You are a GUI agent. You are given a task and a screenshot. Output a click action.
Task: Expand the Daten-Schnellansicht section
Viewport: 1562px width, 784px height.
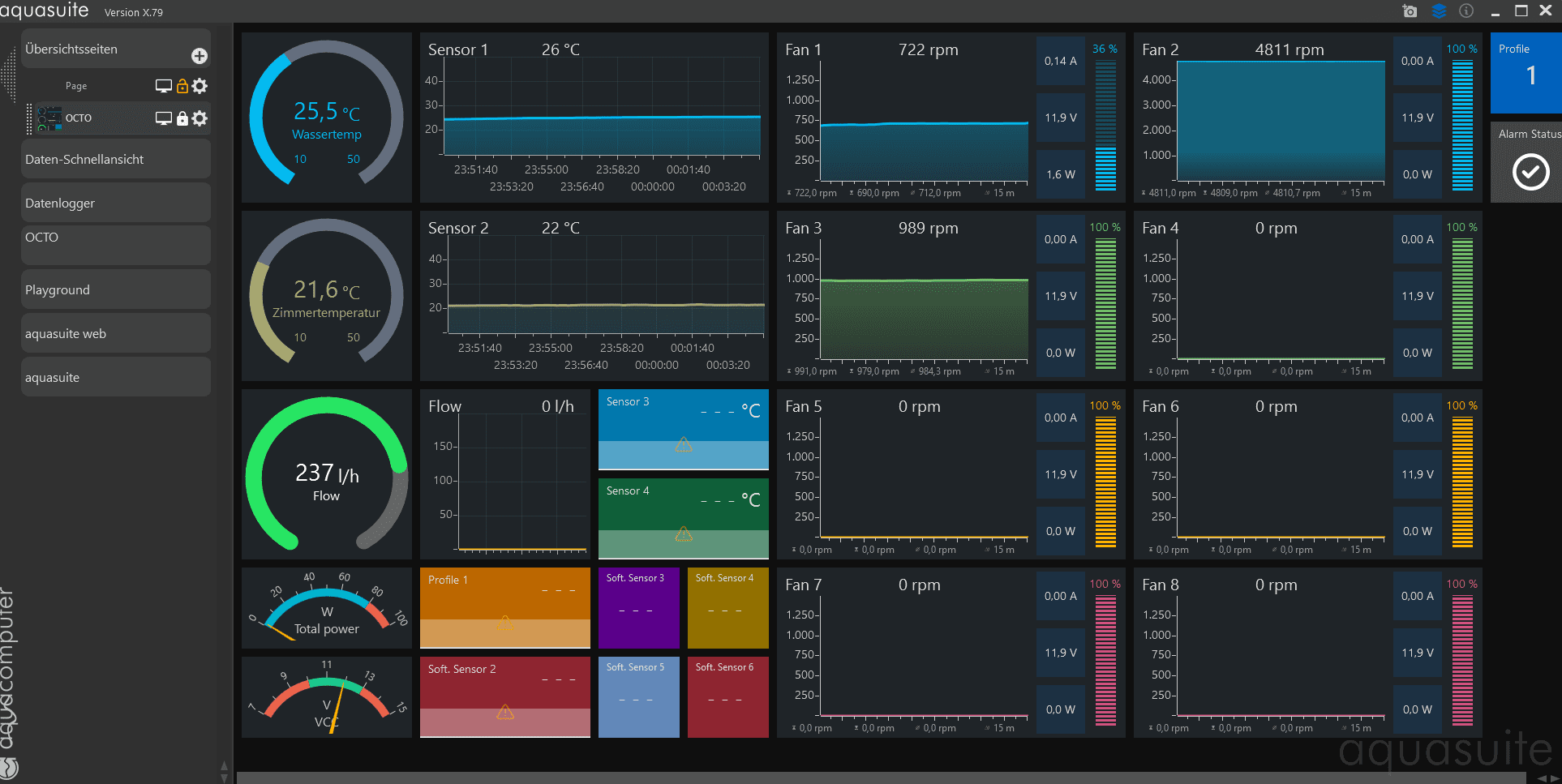pyautogui.click(x=116, y=159)
